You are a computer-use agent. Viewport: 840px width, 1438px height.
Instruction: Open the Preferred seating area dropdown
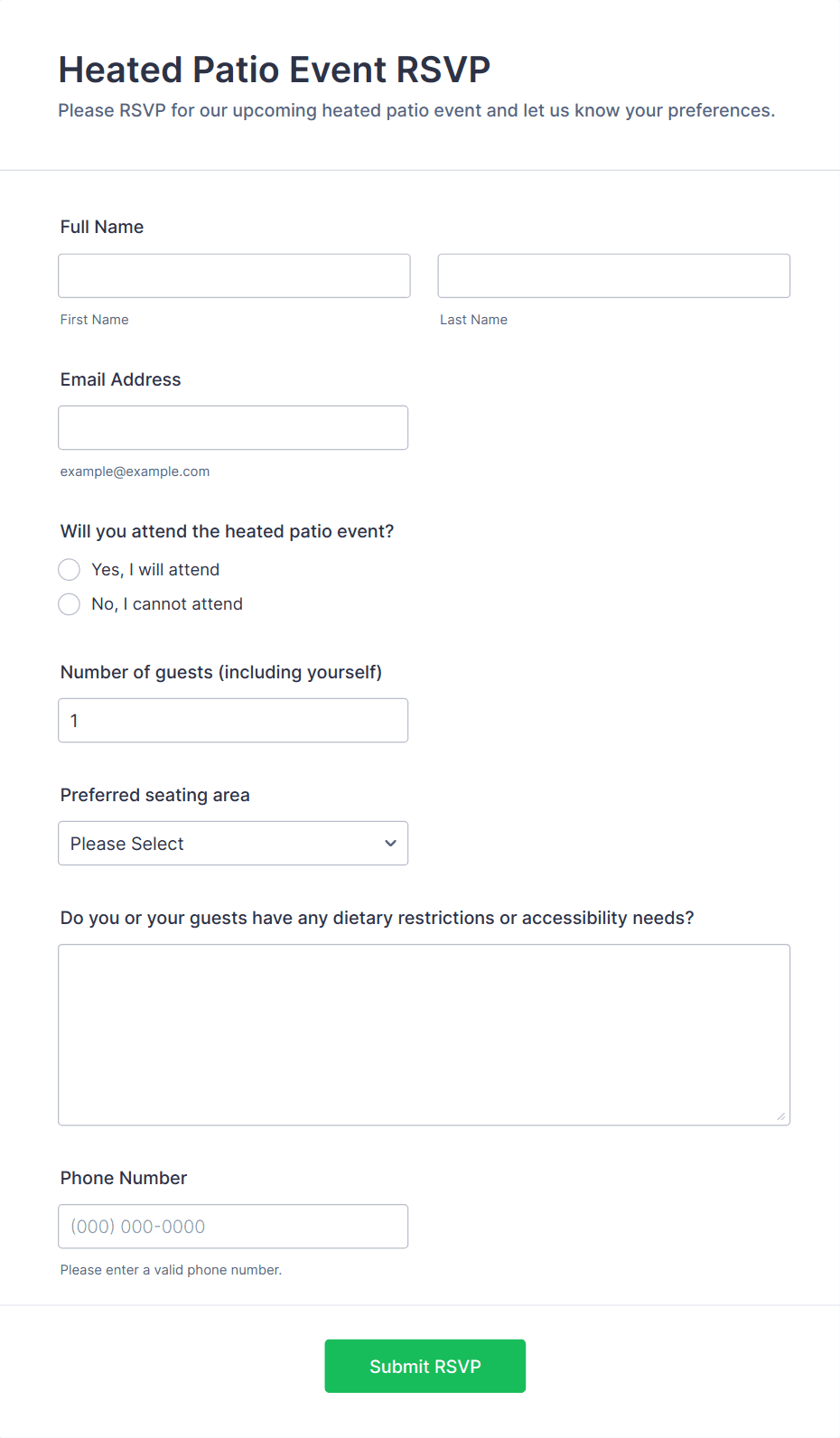pyautogui.click(x=232, y=844)
